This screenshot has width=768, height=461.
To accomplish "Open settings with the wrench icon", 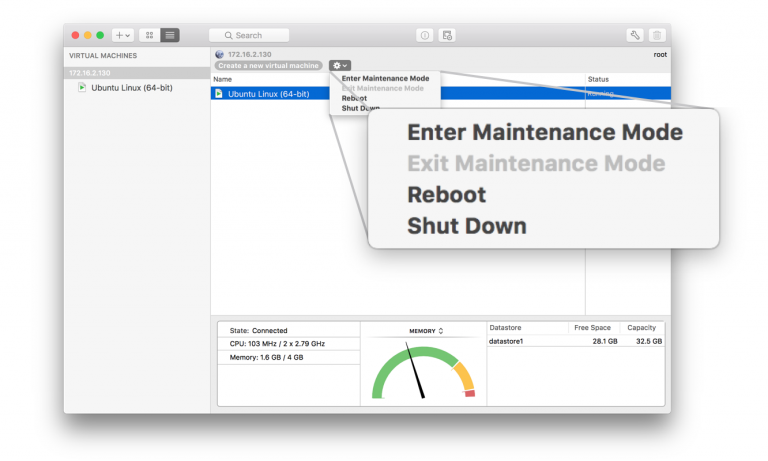I will click(635, 35).
